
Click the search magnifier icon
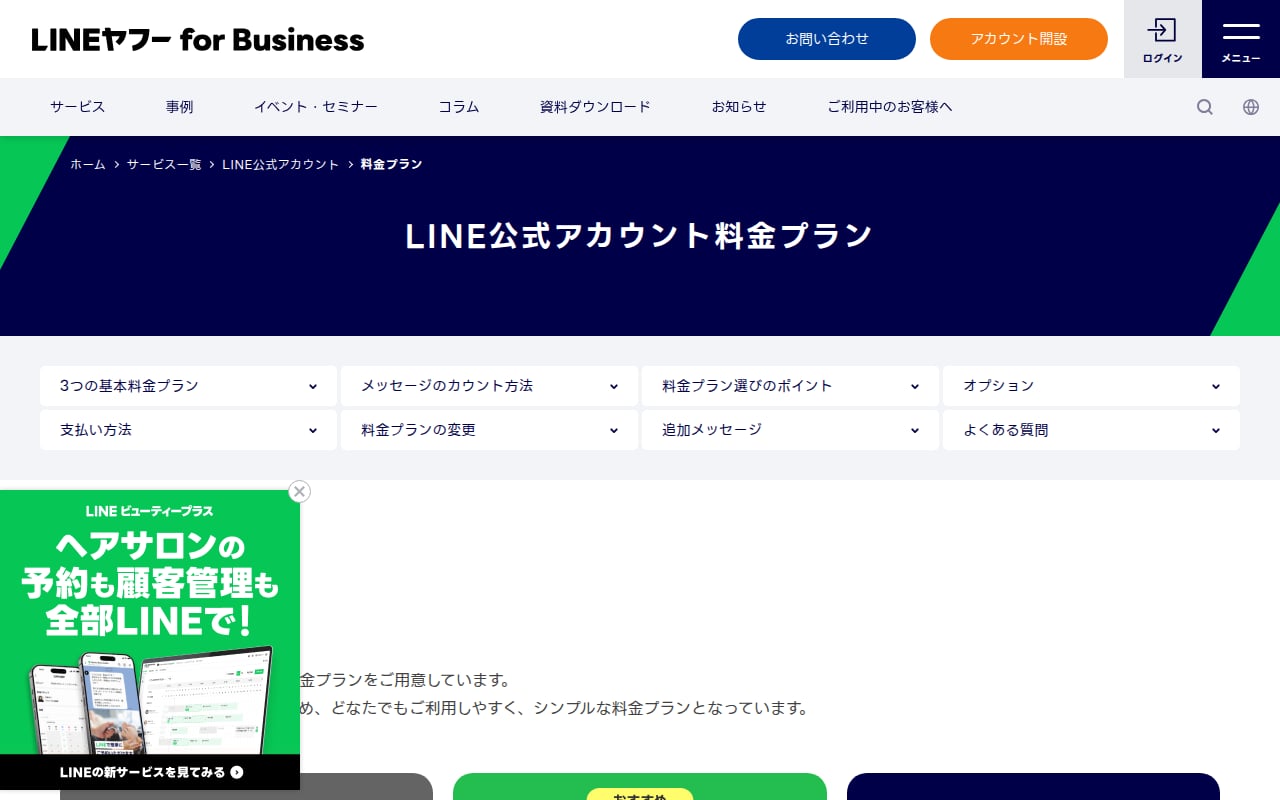1205,107
